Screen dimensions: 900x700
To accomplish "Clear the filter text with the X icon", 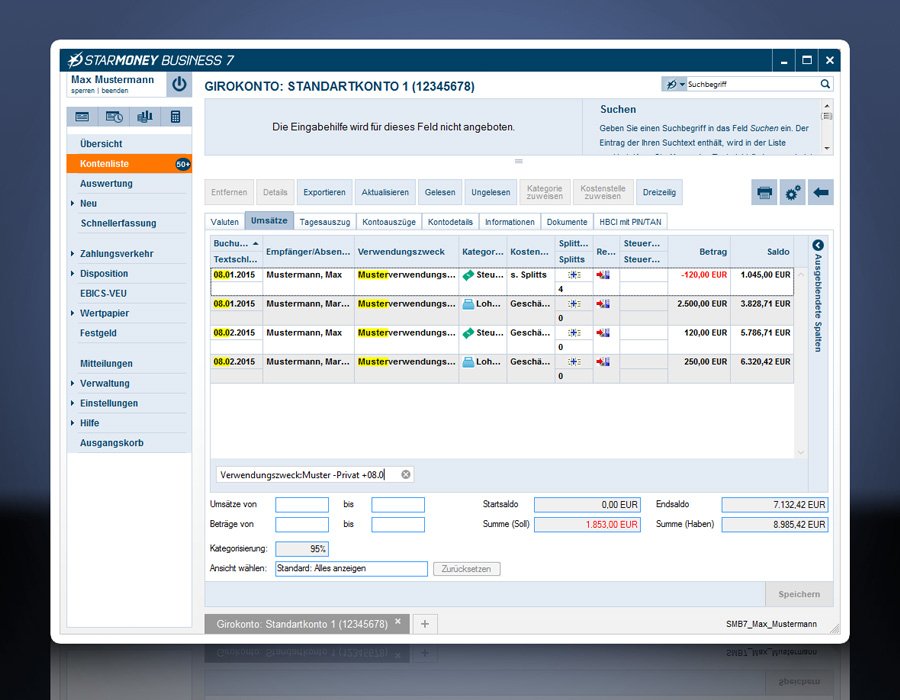I will tap(406, 475).
